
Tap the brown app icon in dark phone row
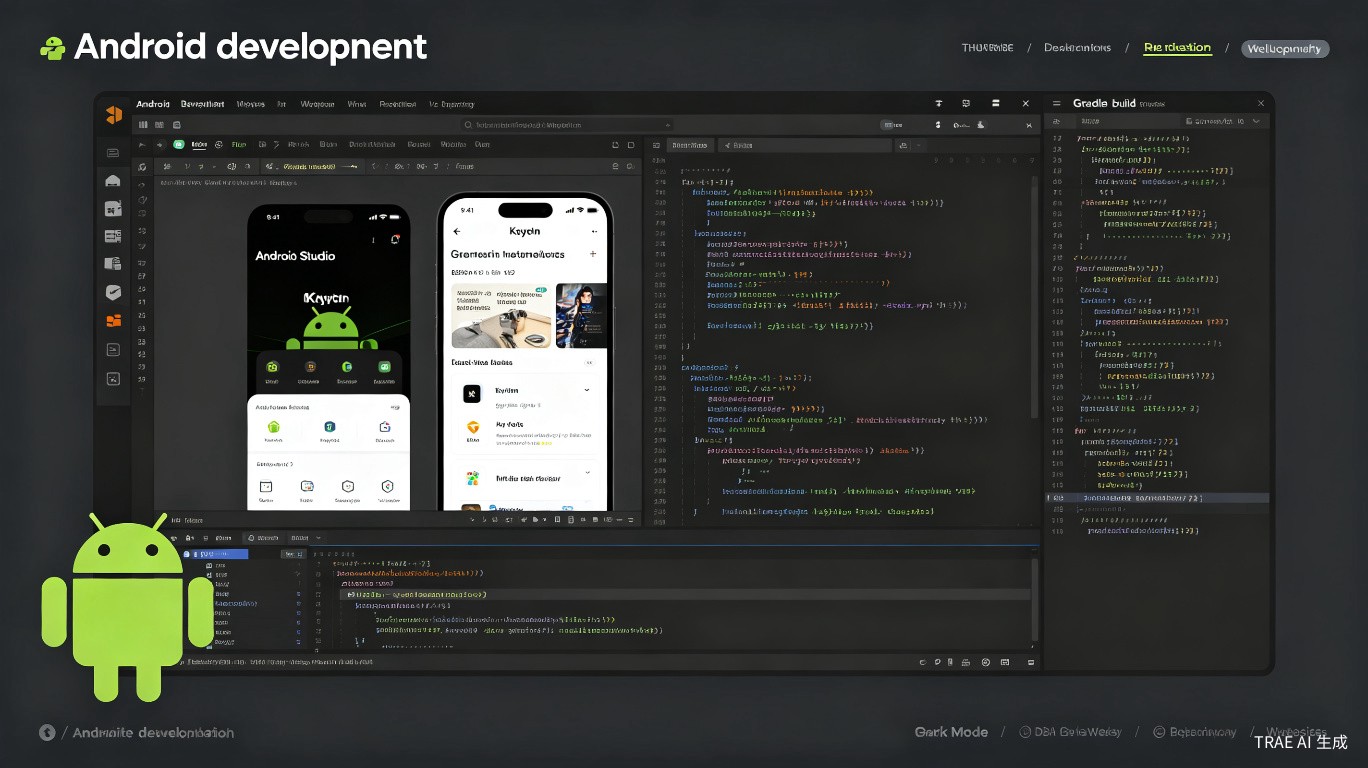coord(310,368)
